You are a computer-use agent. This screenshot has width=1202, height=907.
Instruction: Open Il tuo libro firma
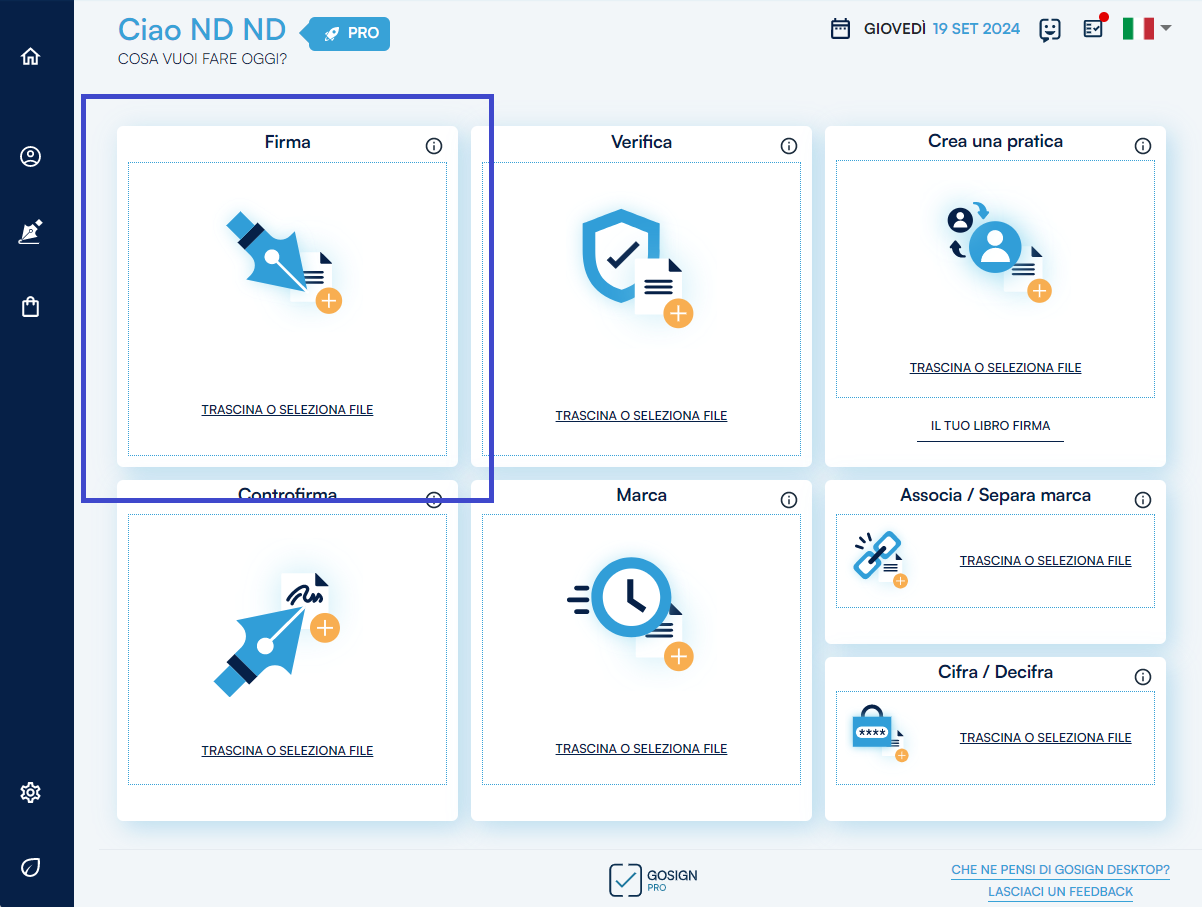990,426
